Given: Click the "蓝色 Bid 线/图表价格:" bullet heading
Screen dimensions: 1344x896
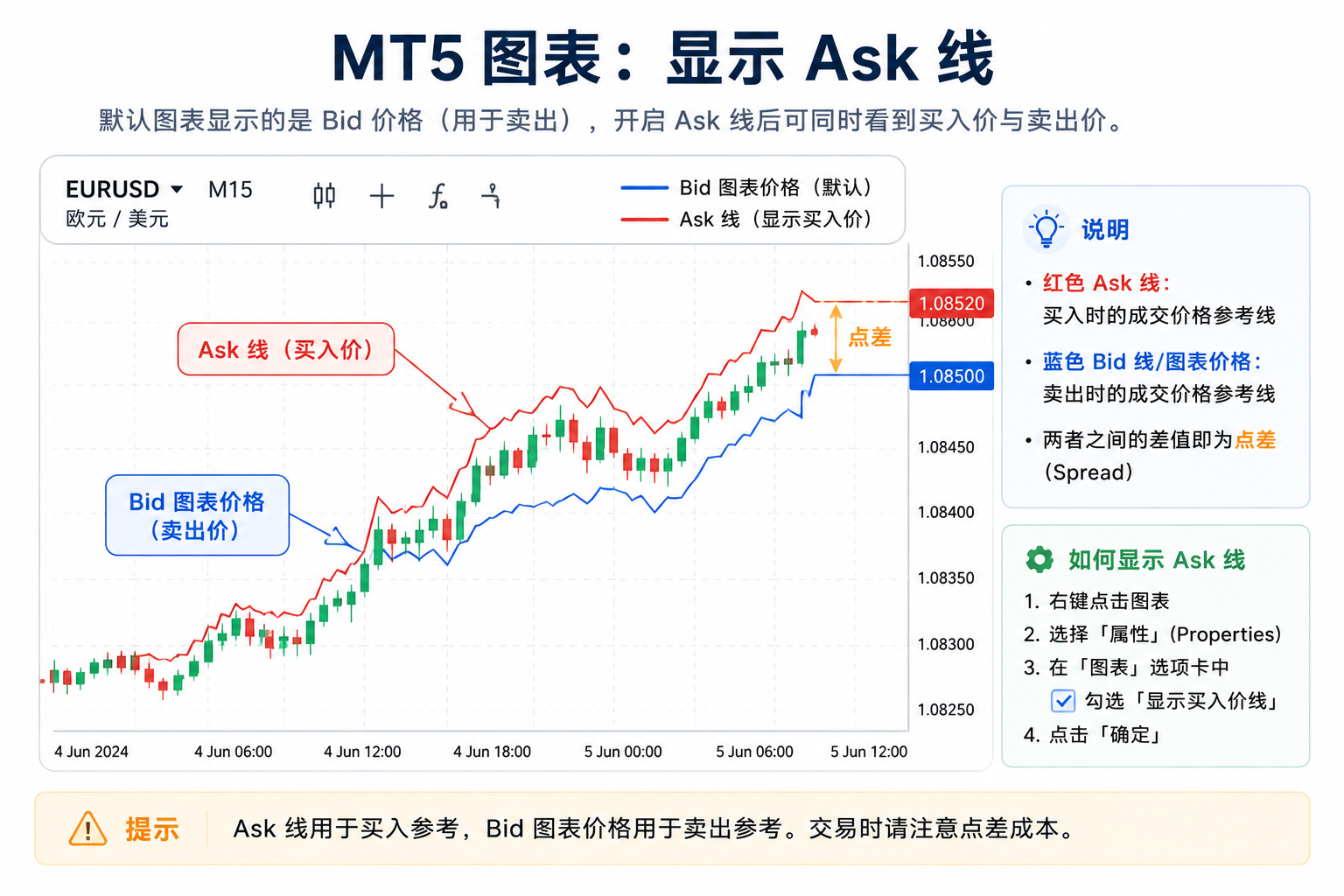Looking at the screenshot, I should pyautogui.click(x=1151, y=361).
